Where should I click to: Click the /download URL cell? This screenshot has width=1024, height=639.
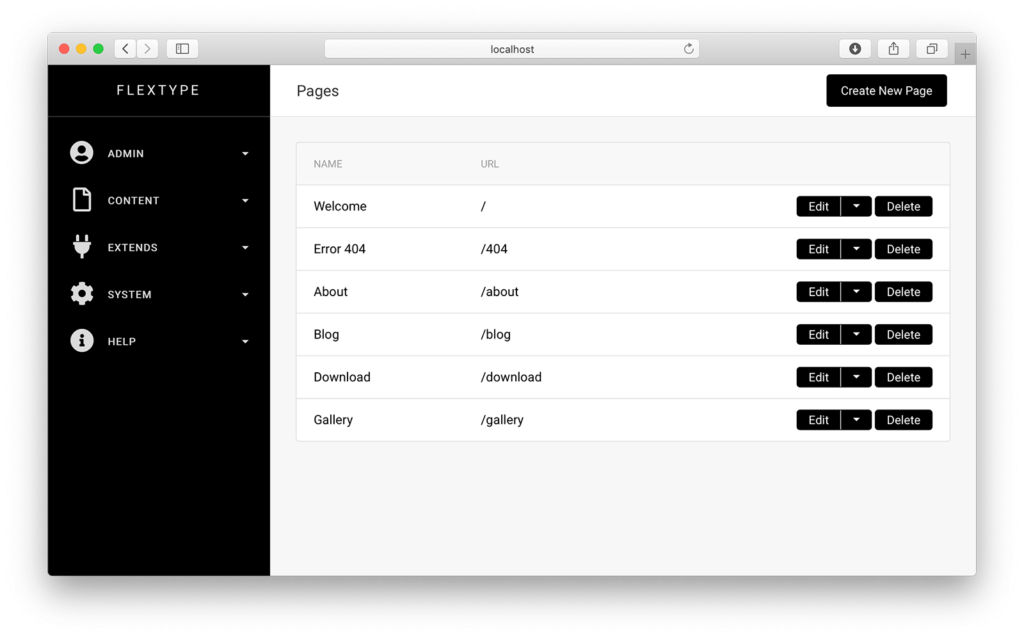[x=511, y=377]
